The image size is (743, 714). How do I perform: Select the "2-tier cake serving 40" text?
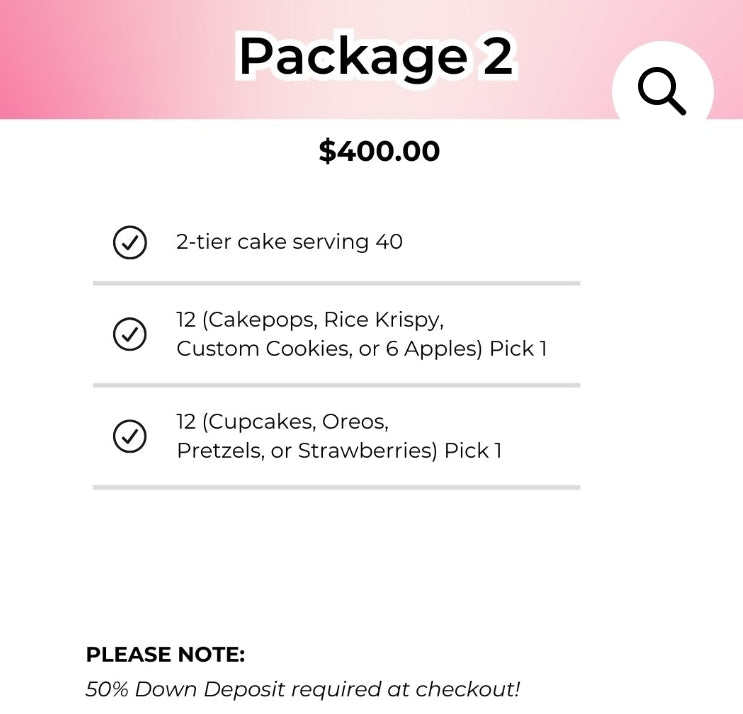pos(289,242)
